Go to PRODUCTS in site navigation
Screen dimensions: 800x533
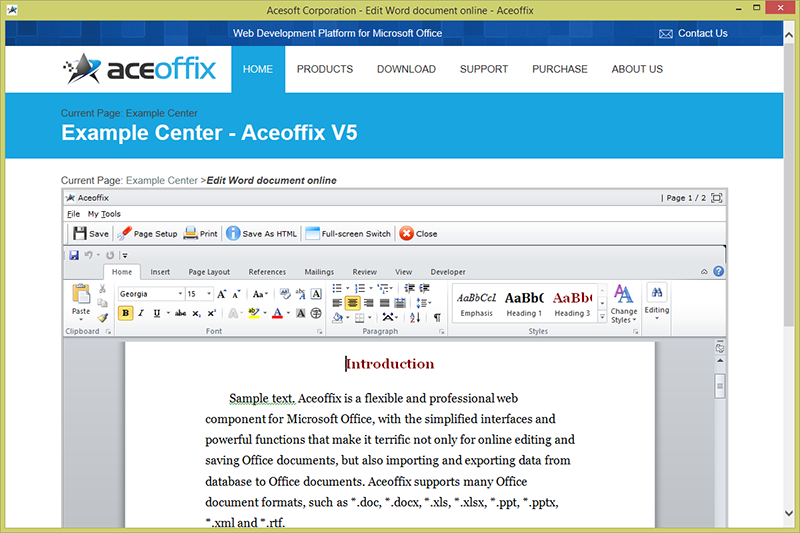pyautogui.click(x=325, y=69)
